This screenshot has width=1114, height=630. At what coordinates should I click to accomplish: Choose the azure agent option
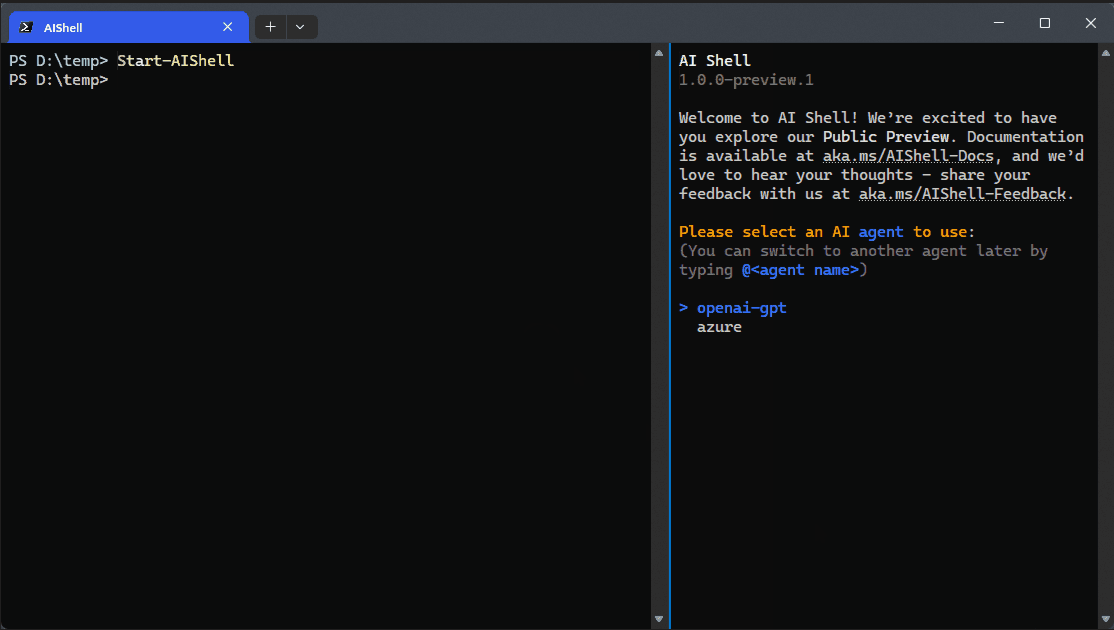click(x=719, y=327)
